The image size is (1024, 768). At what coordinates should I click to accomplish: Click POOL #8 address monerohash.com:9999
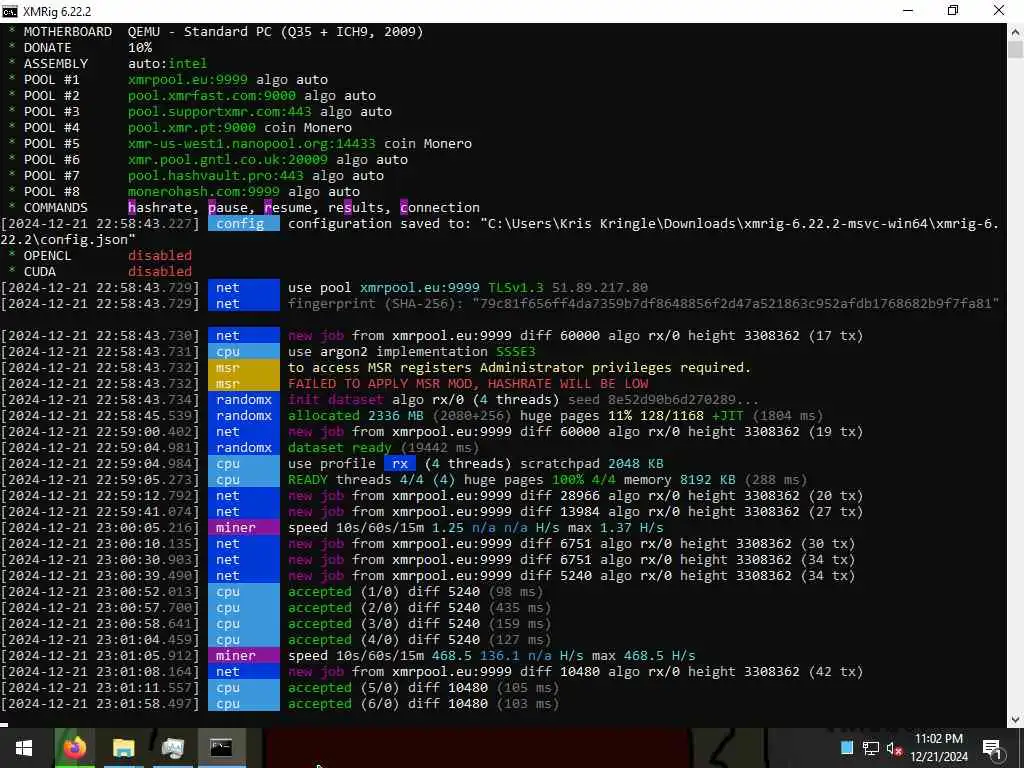(203, 191)
